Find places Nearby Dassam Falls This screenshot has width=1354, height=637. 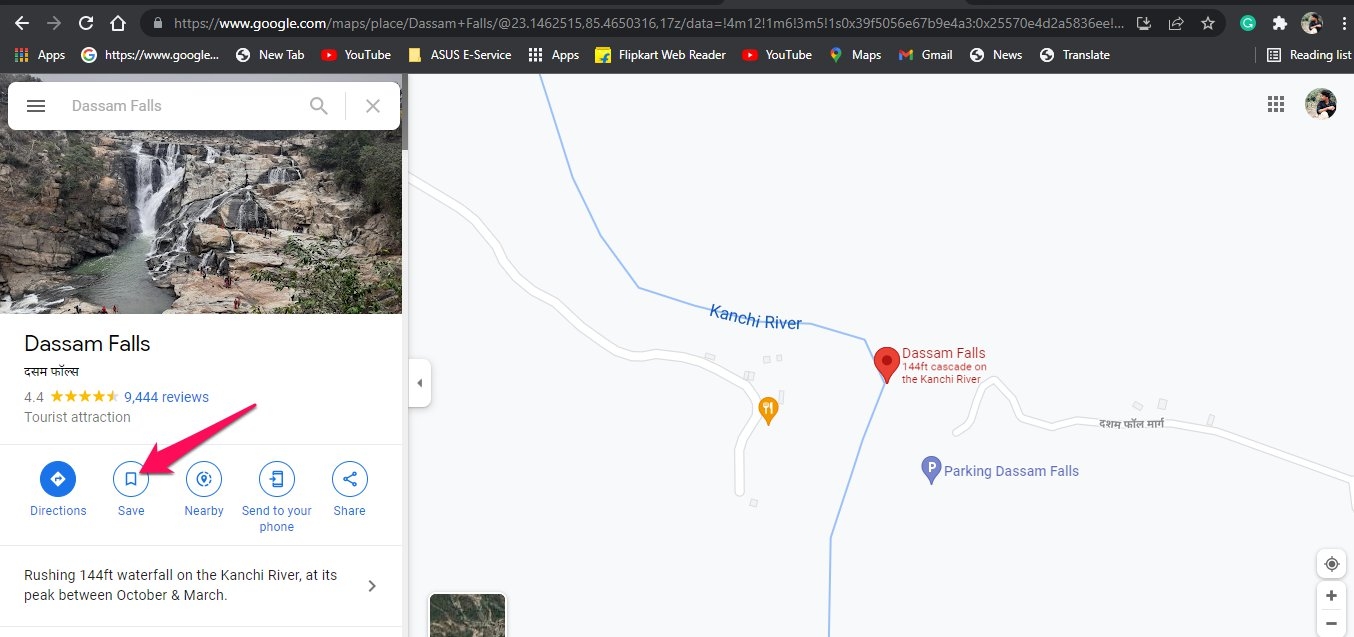point(204,480)
